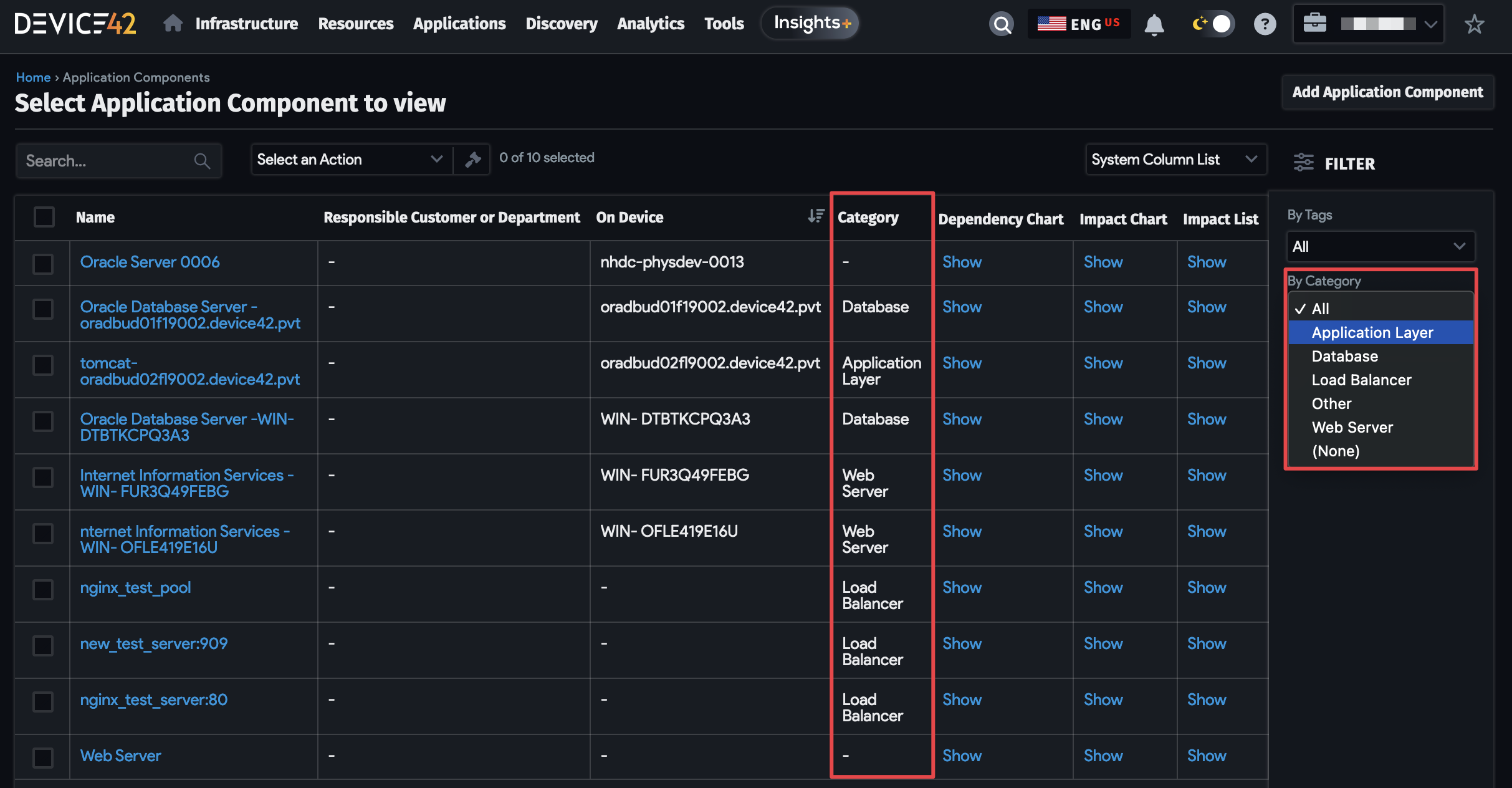Click Add Application Component button
Image resolution: width=1512 pixels, height=788 pixels.
(x=1387, y=92)
